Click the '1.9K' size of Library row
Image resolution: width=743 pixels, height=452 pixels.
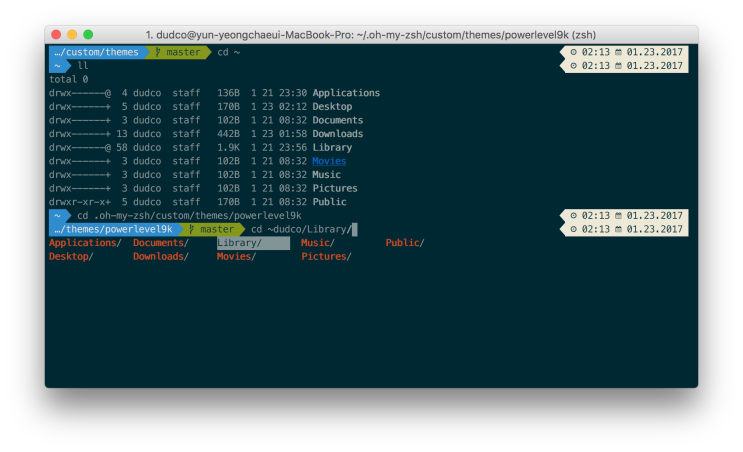pos(228,147)
